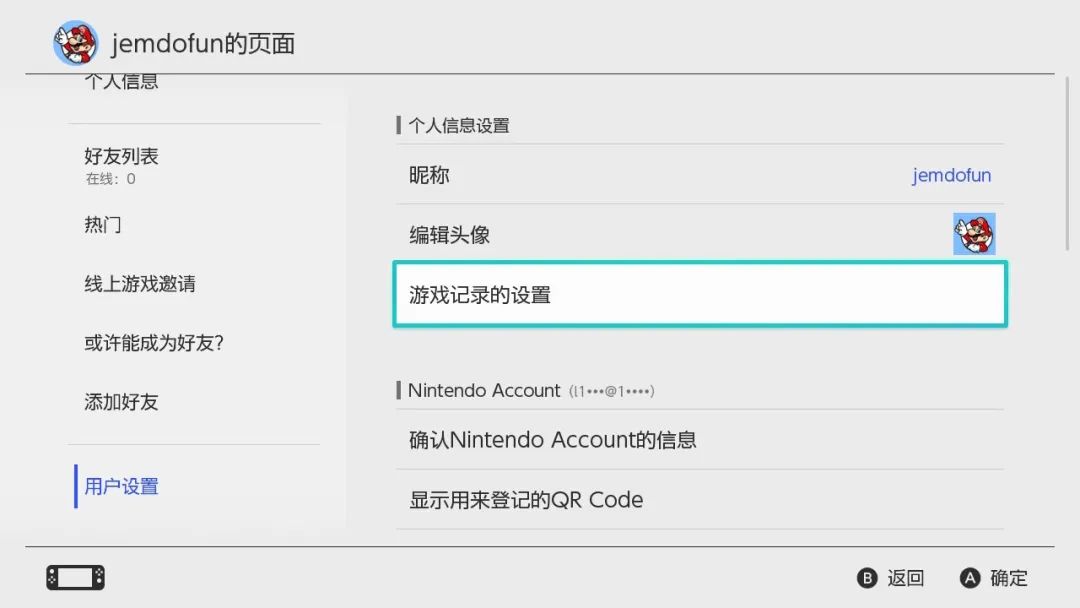Click 昵称 to edit nickname
Screen dimensions: 1080x608
430,175
